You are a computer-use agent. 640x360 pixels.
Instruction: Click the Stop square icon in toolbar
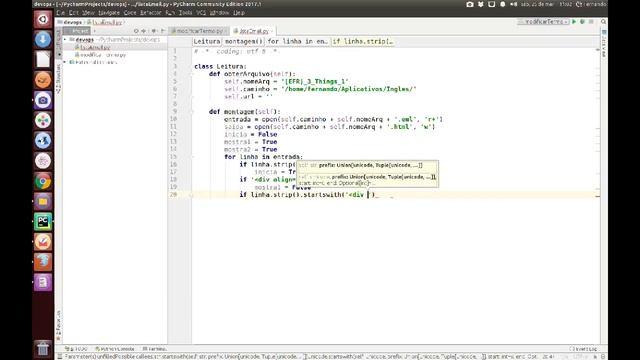(x=591, y=22)
